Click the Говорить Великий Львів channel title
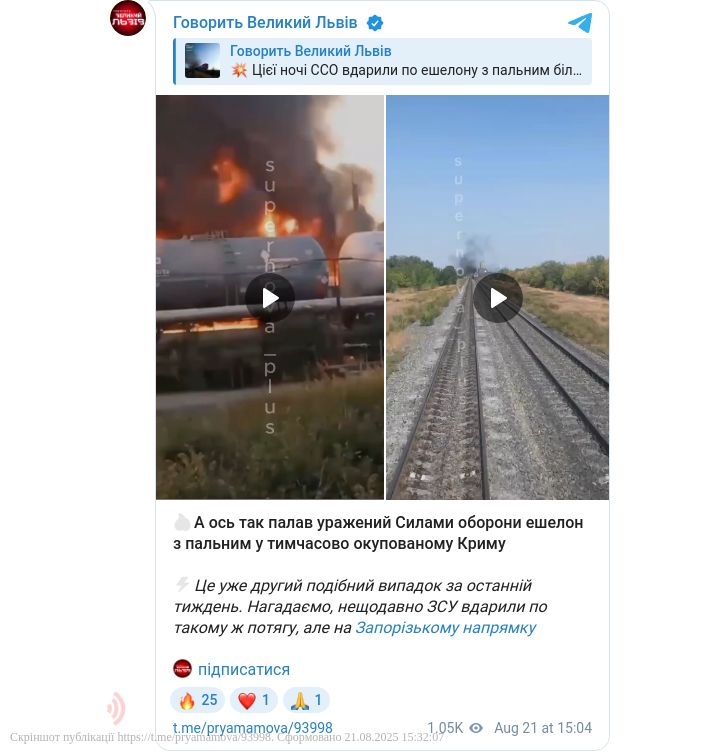The image size is (720, 755). click(x=265, y=23)
